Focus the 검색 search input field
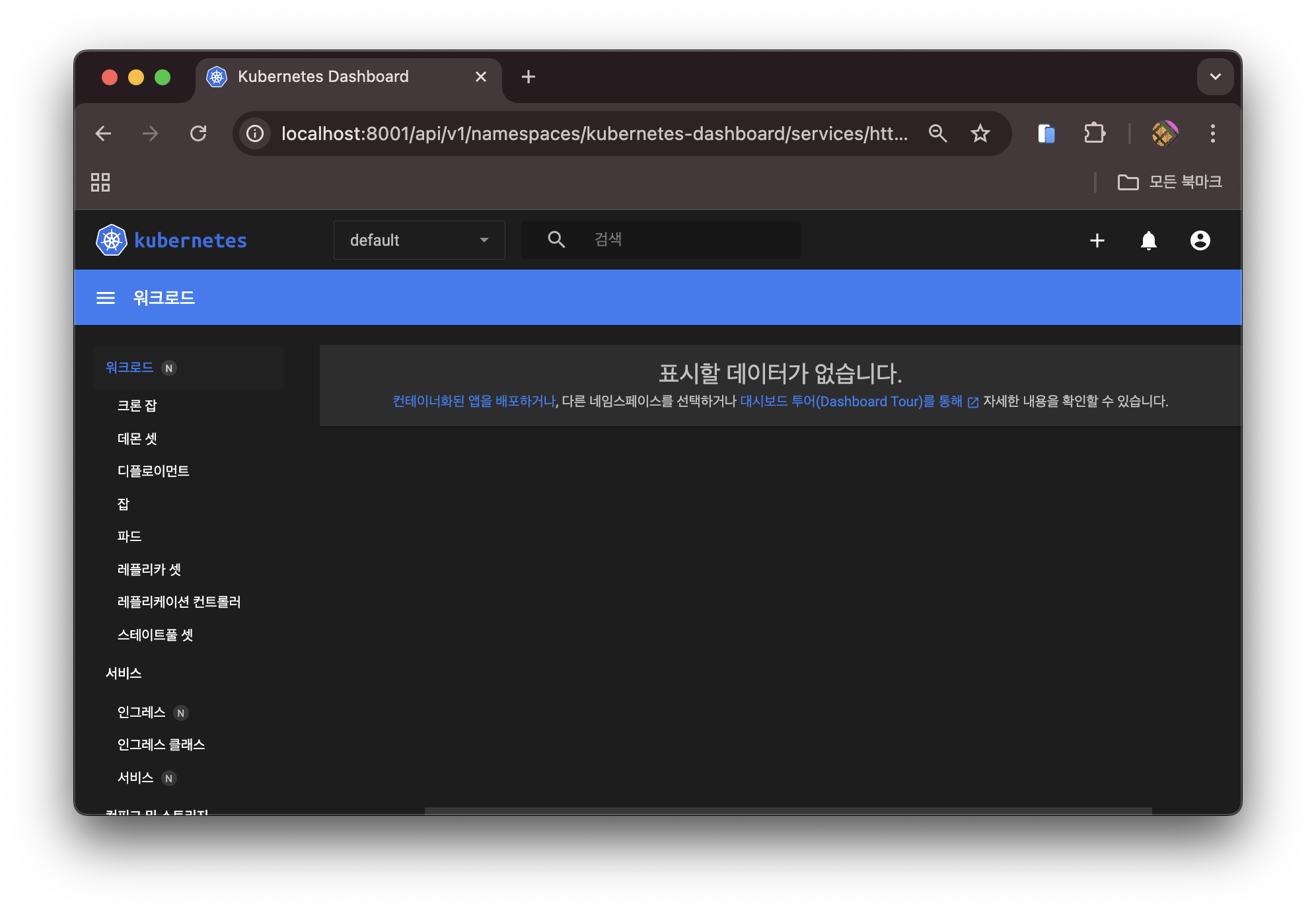 (687, 240)
